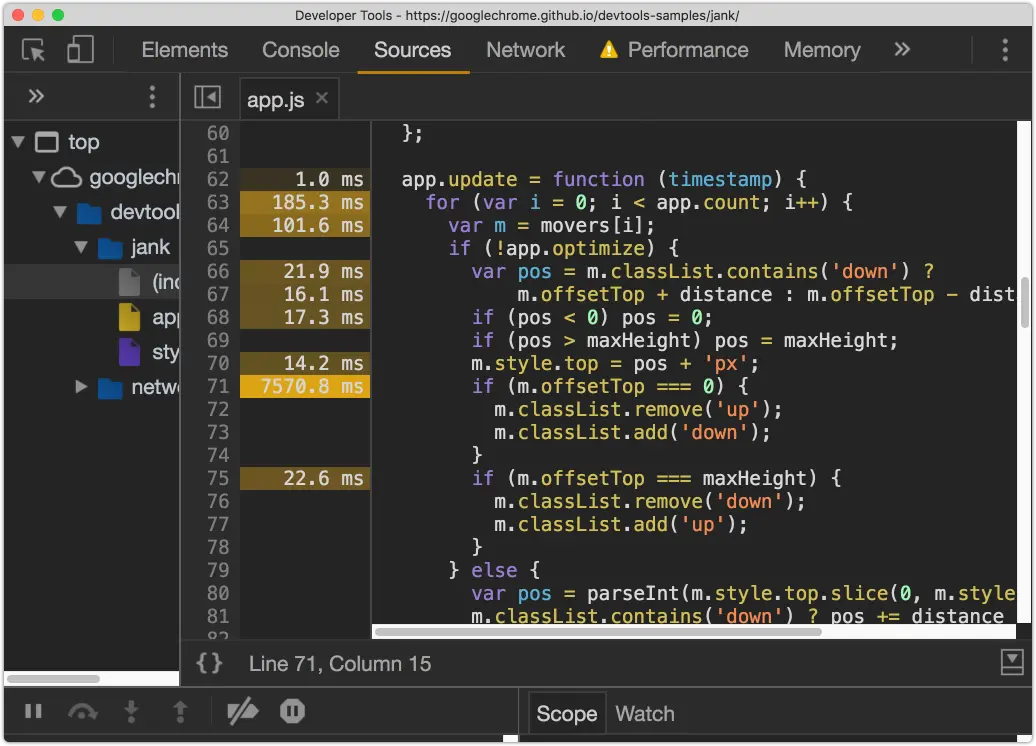1036x746 pixels.
Task: Click the Line 71, Column 15 status
Action: [x=340, y=663]
